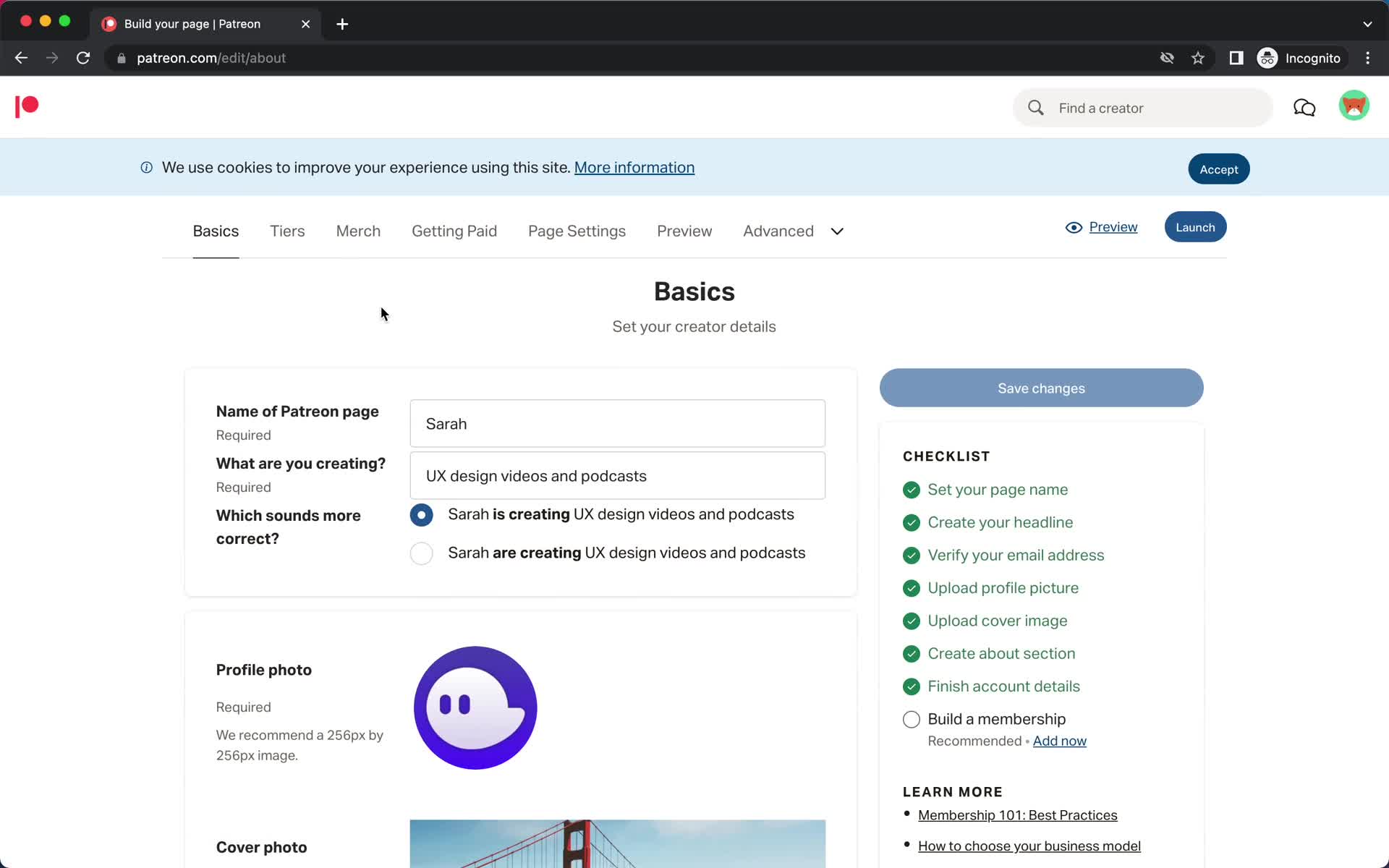Image resolution: width=1389 pixels, height=868 pixels.
Task: Focus the Name of Patreon page field
Action: click(x=617, y=424)
